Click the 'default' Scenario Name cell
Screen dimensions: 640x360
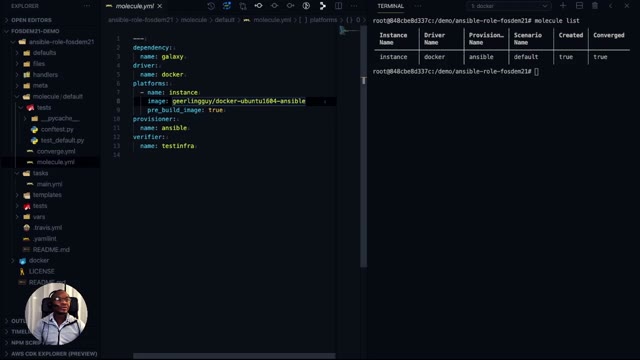(526, 57)
